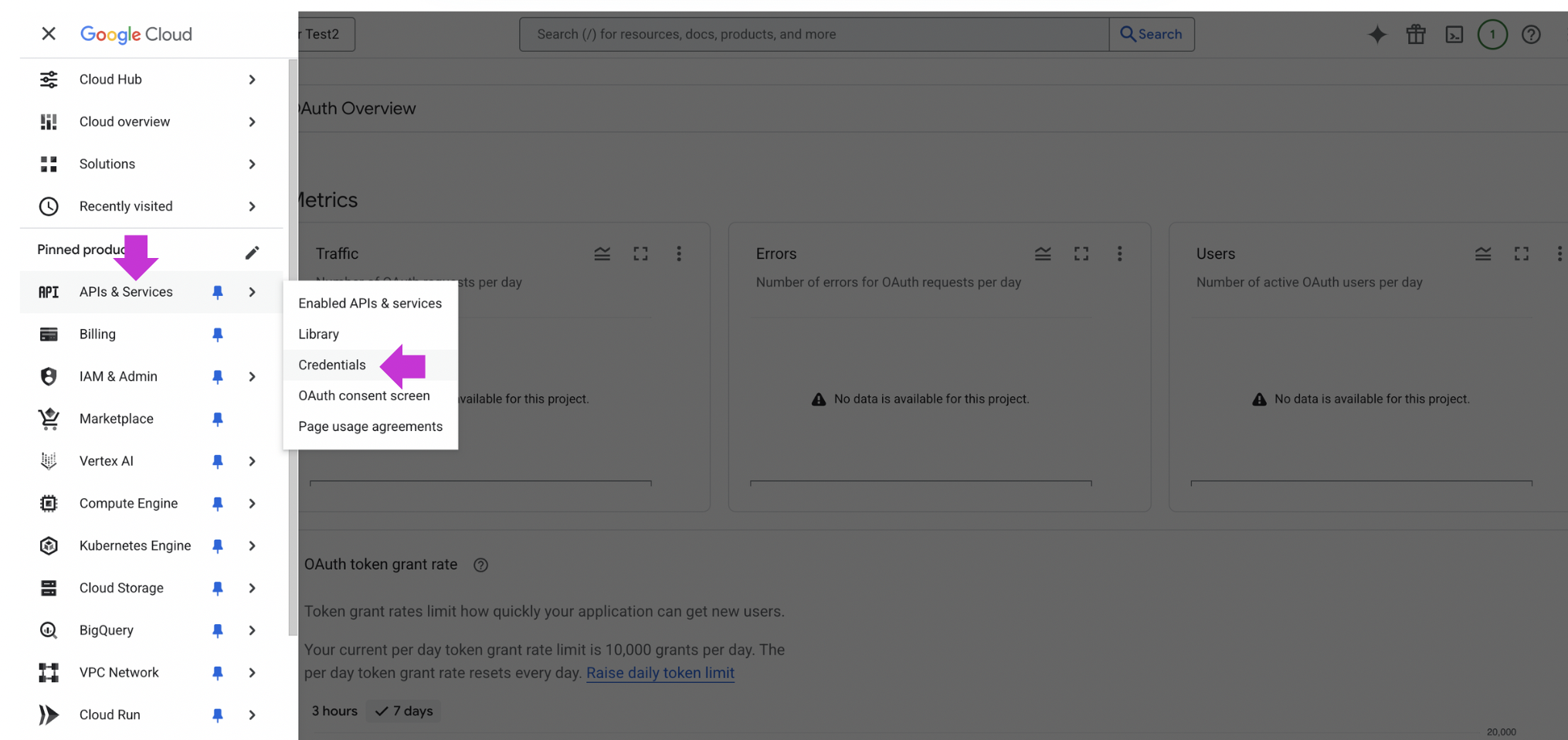The height and width of the screenshot is (740, 1568).
Task: Open Gemini sparkle assistant icon
Action: pos(1376,34)
